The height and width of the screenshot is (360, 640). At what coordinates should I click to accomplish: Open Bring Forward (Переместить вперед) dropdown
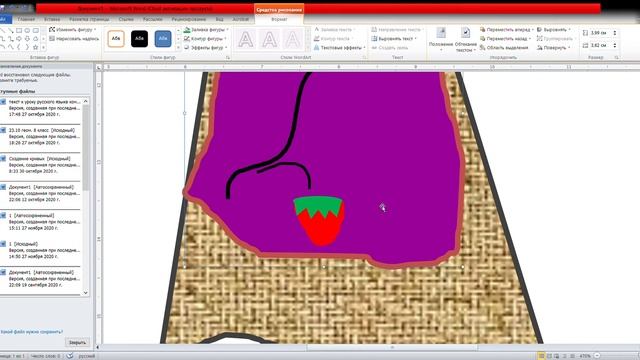pyautogui.click(x=507, y=29)
